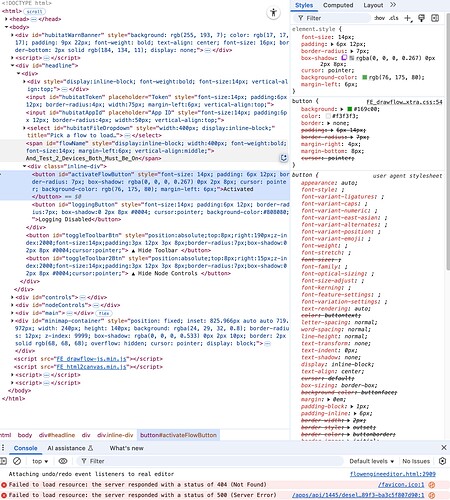450x500 pixels.
Task: Open the top execution context dropdown
Action: pos(40,461)
